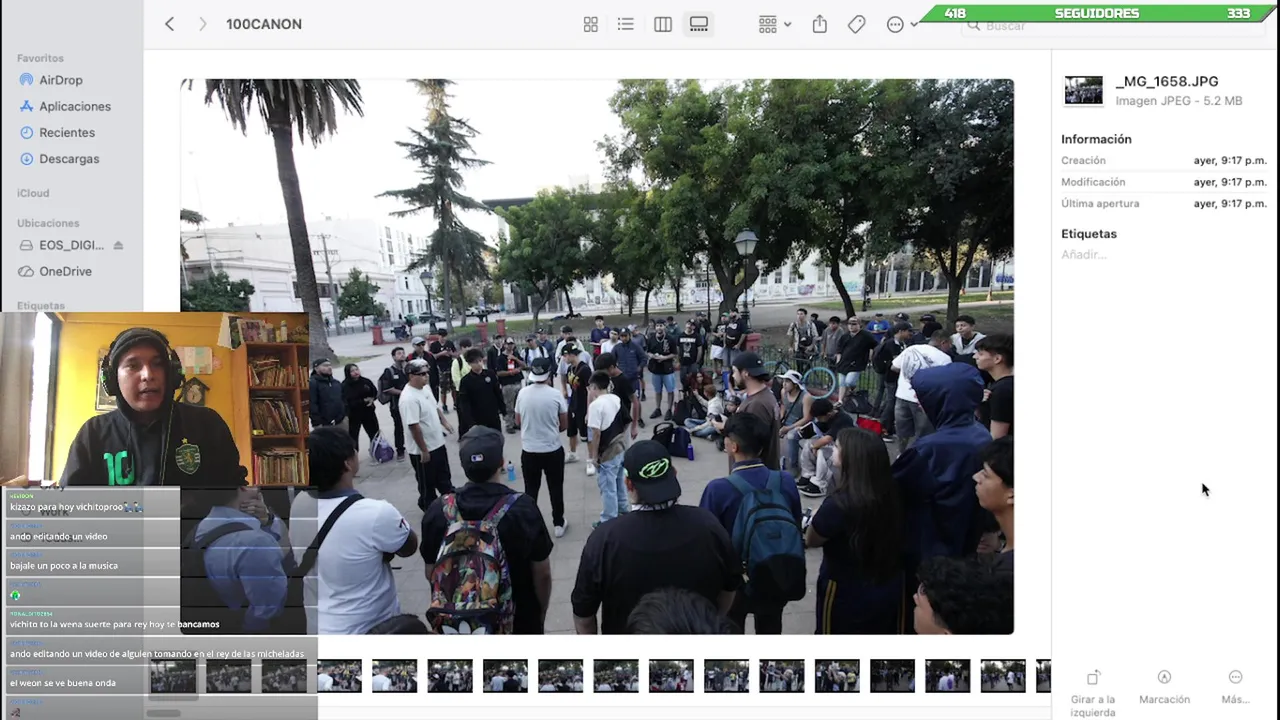This screenshot has height=720, width=1280.
Task: Click the webcam overlay video
Action: [x=155, y=400]
